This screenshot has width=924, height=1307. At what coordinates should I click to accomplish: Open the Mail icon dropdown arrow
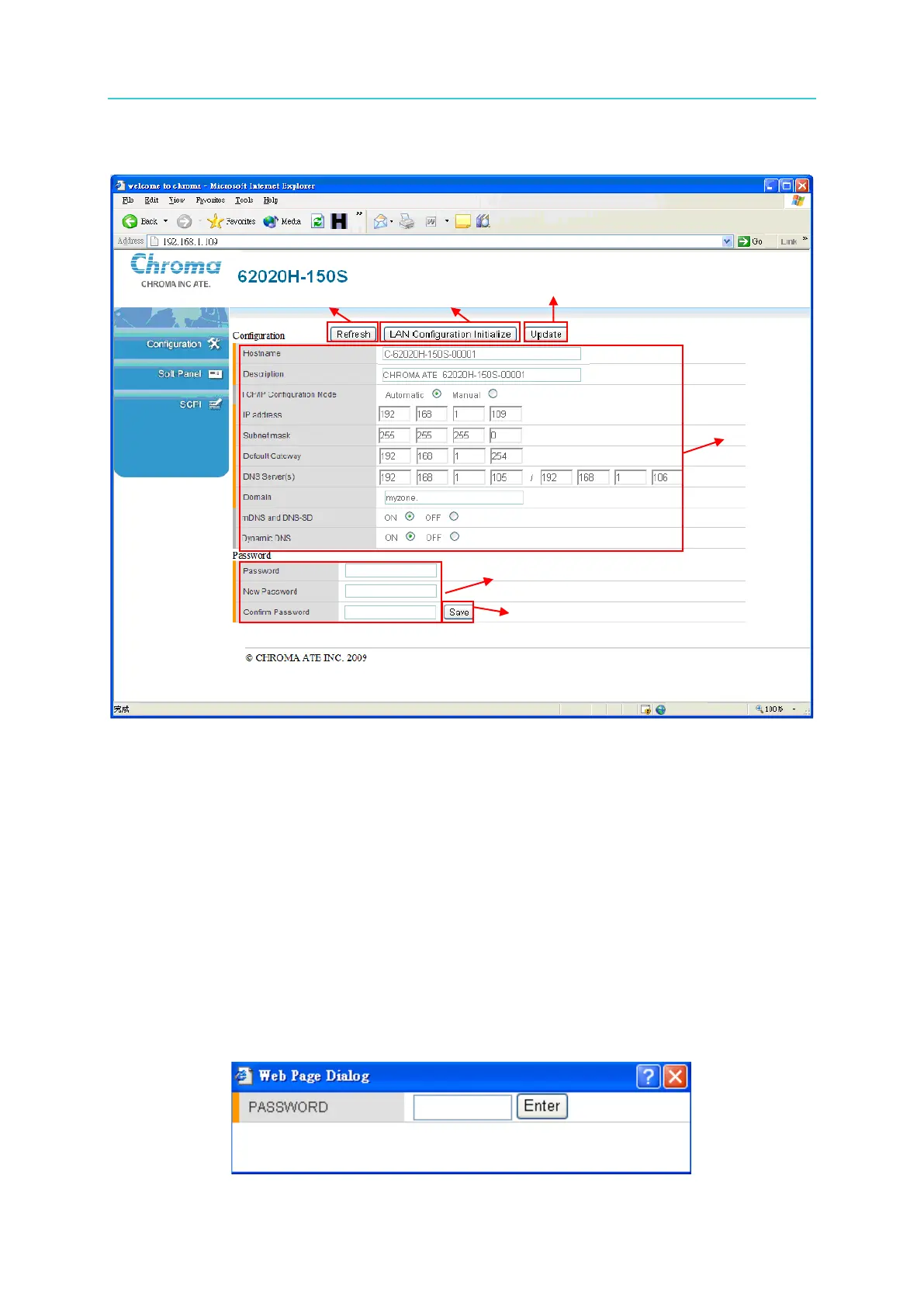[392, 221]
